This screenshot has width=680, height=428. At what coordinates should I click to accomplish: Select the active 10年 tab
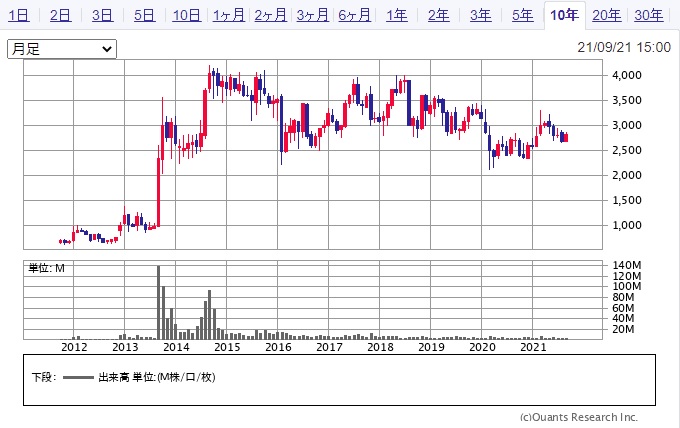point(564,16)
